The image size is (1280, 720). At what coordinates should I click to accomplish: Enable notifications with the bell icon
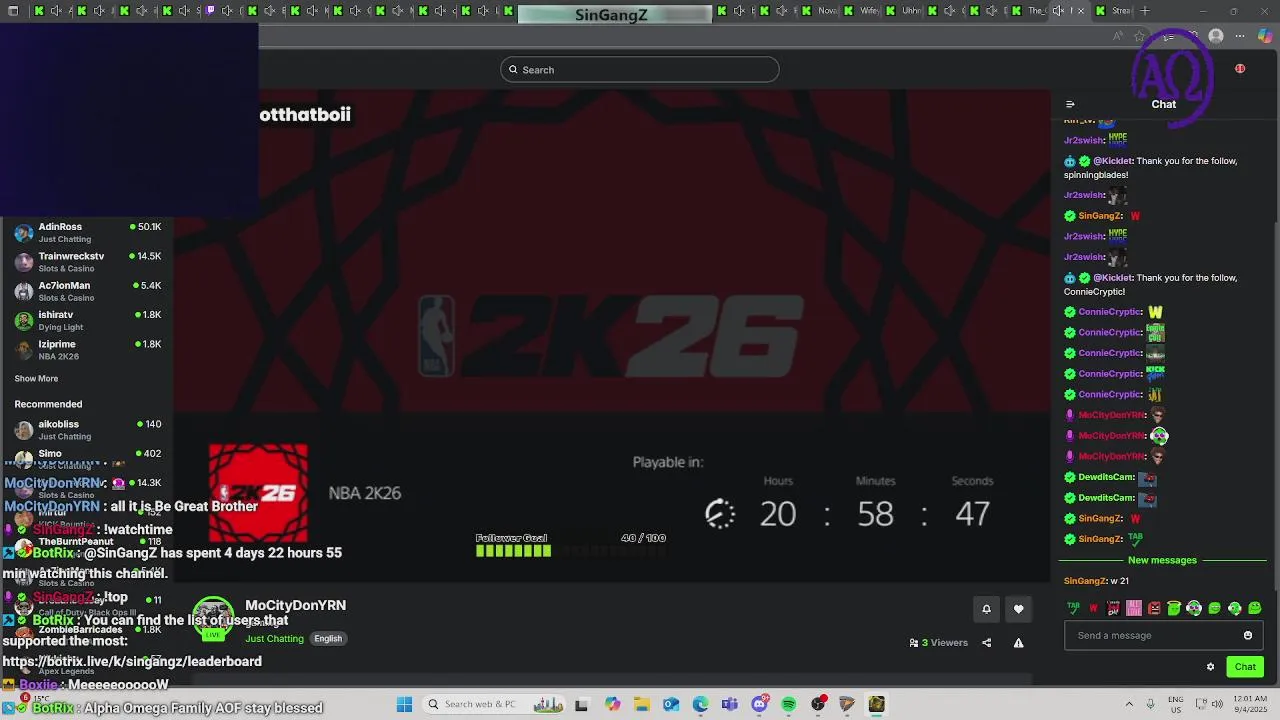986,609
